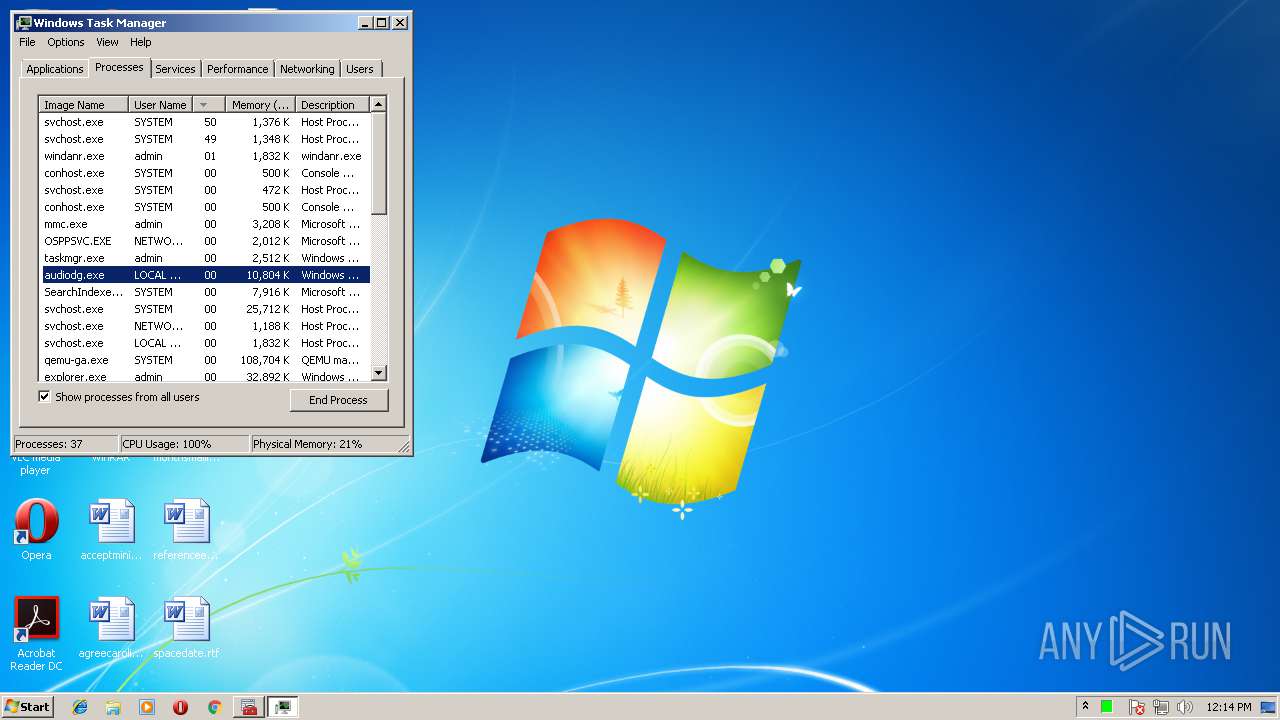This screenshot has width=1280, height=720.
Task: Switch to the Services tab
Action: coord(175,69)
